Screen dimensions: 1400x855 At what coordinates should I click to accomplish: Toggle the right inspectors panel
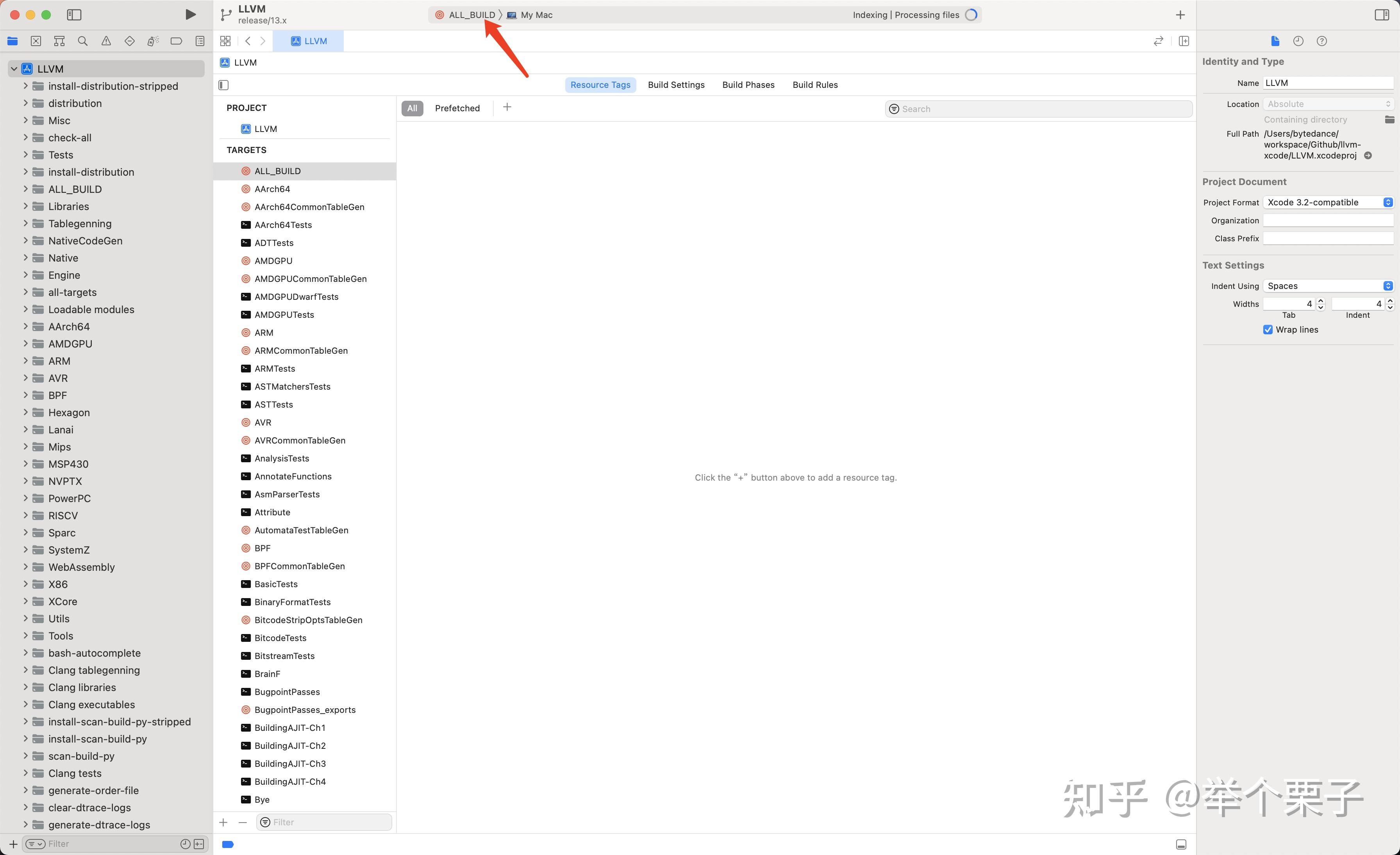pos(1382,15)
